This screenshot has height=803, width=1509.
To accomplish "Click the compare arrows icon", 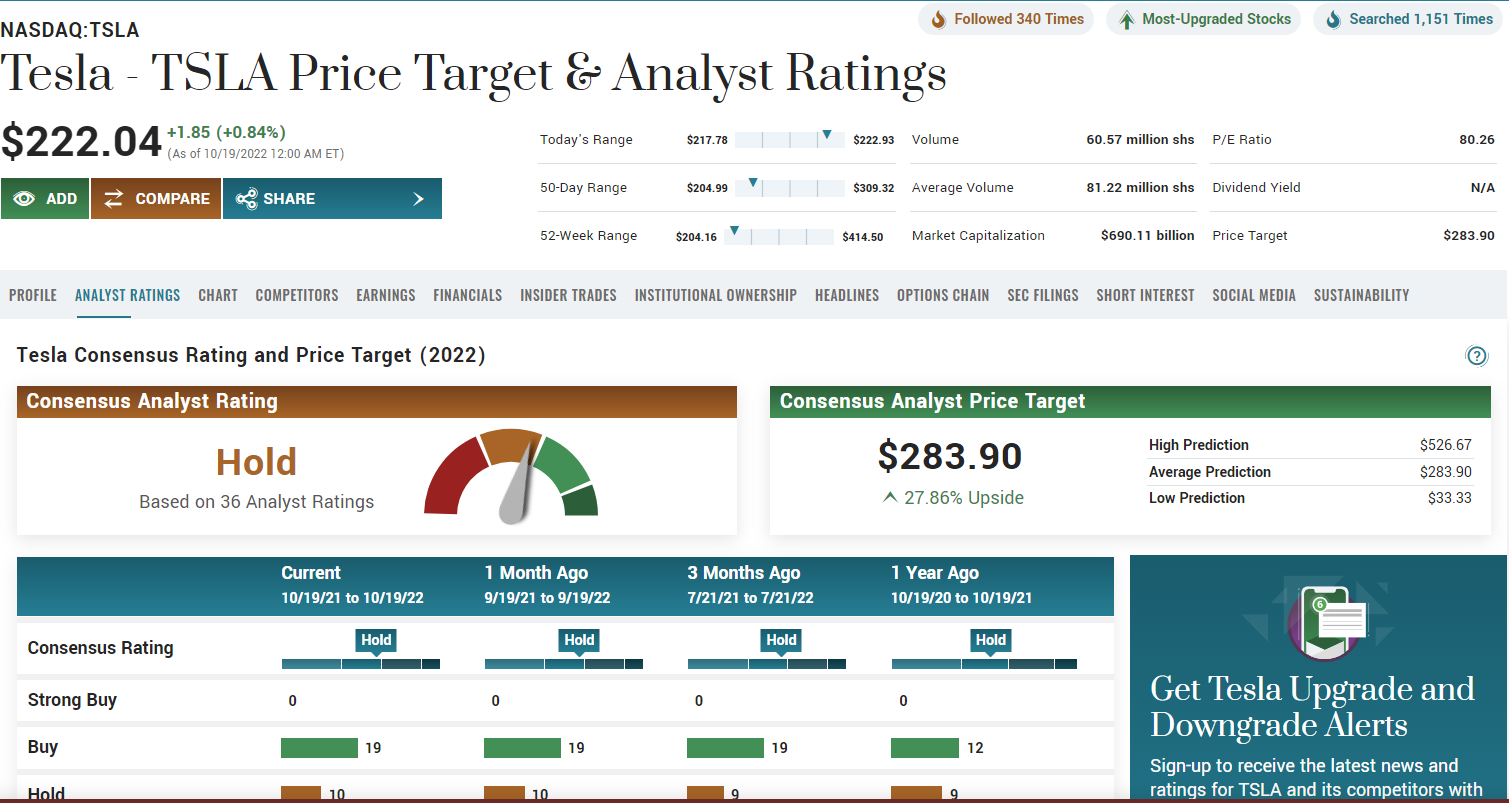I will (x=114, y=199).
